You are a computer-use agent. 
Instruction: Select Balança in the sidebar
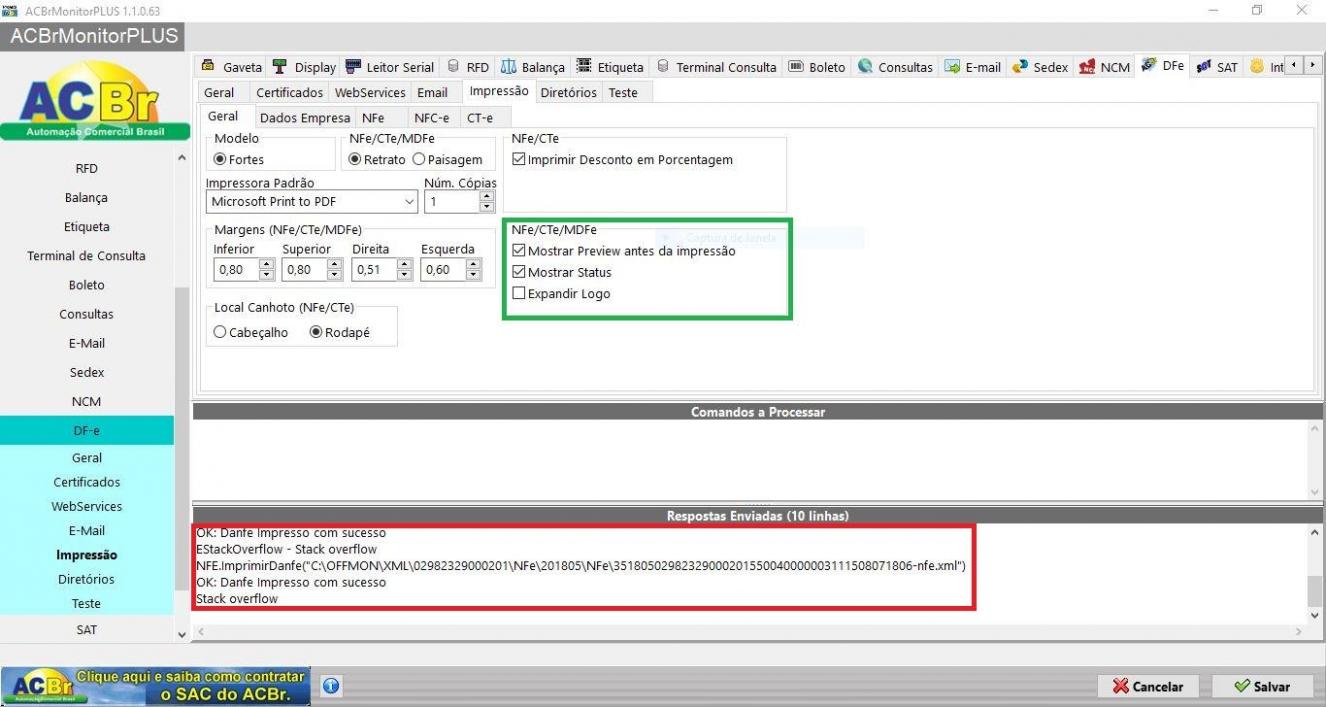[87, 198]
